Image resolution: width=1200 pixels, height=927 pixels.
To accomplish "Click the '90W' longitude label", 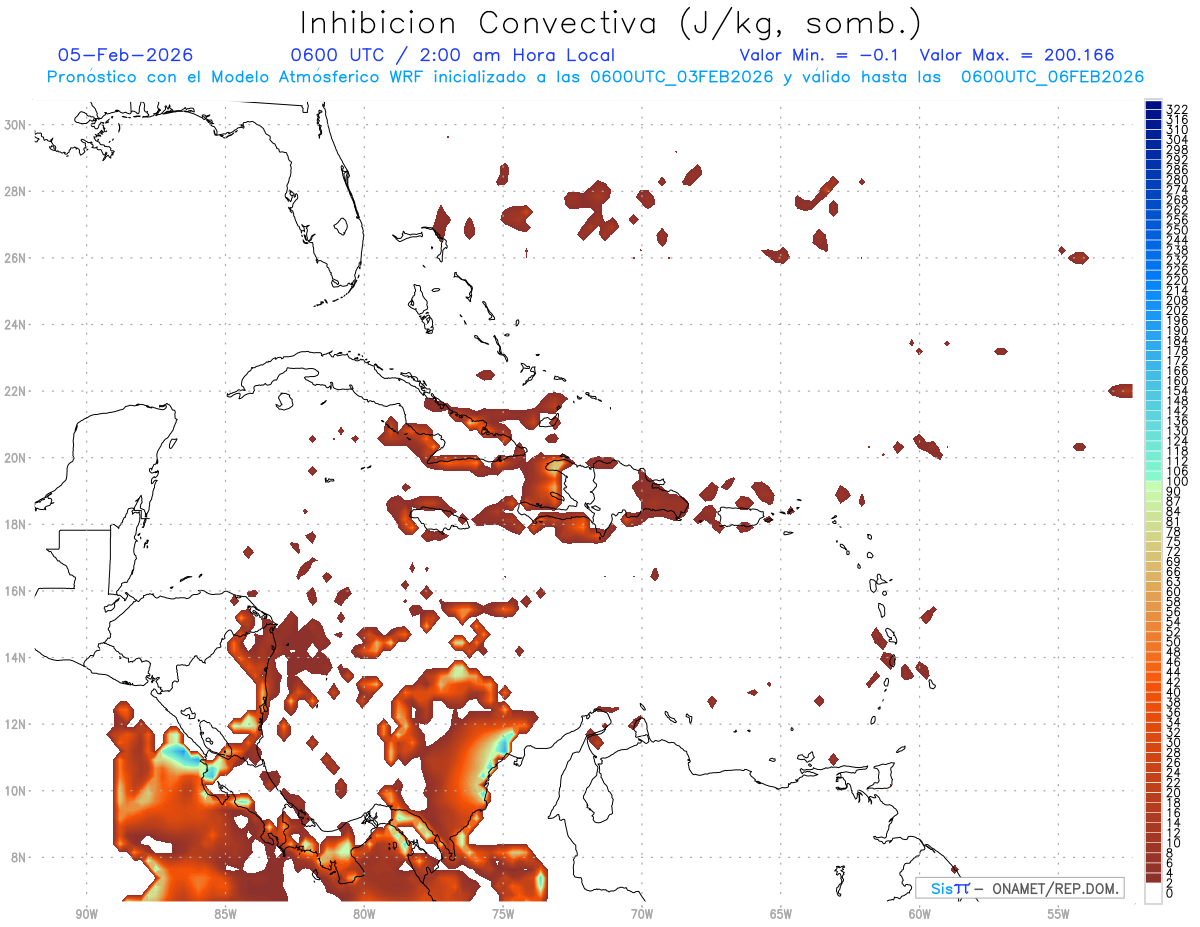I will click(x=87, y=913).
